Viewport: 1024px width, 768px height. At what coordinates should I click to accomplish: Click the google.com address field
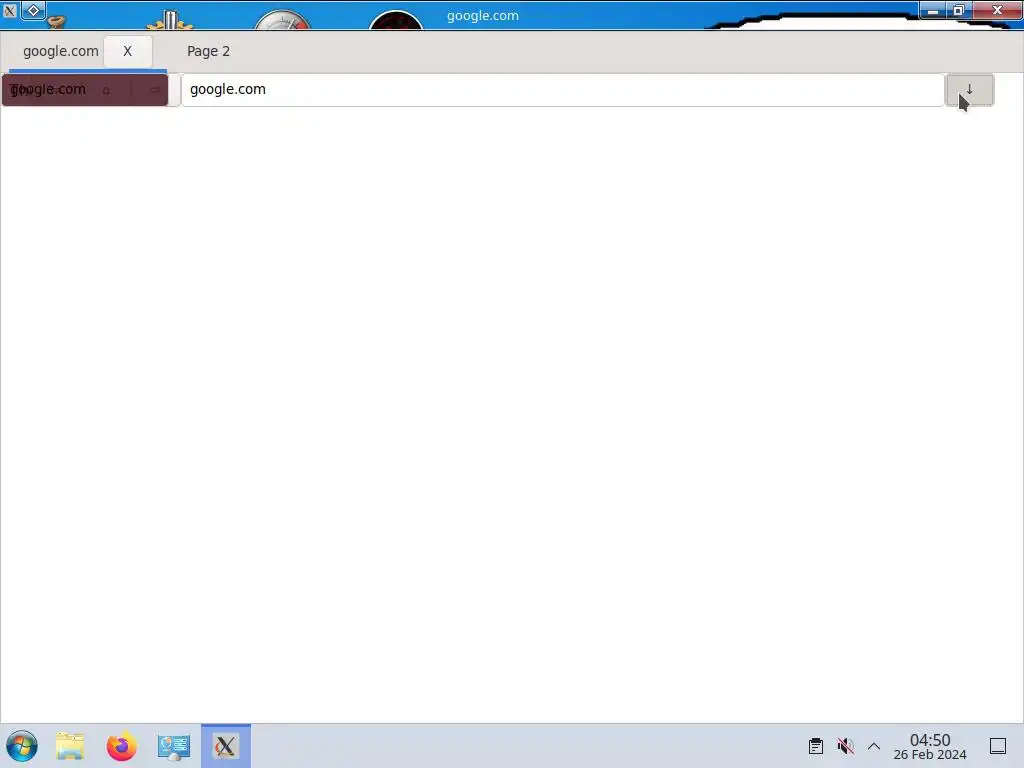point(562,89)
